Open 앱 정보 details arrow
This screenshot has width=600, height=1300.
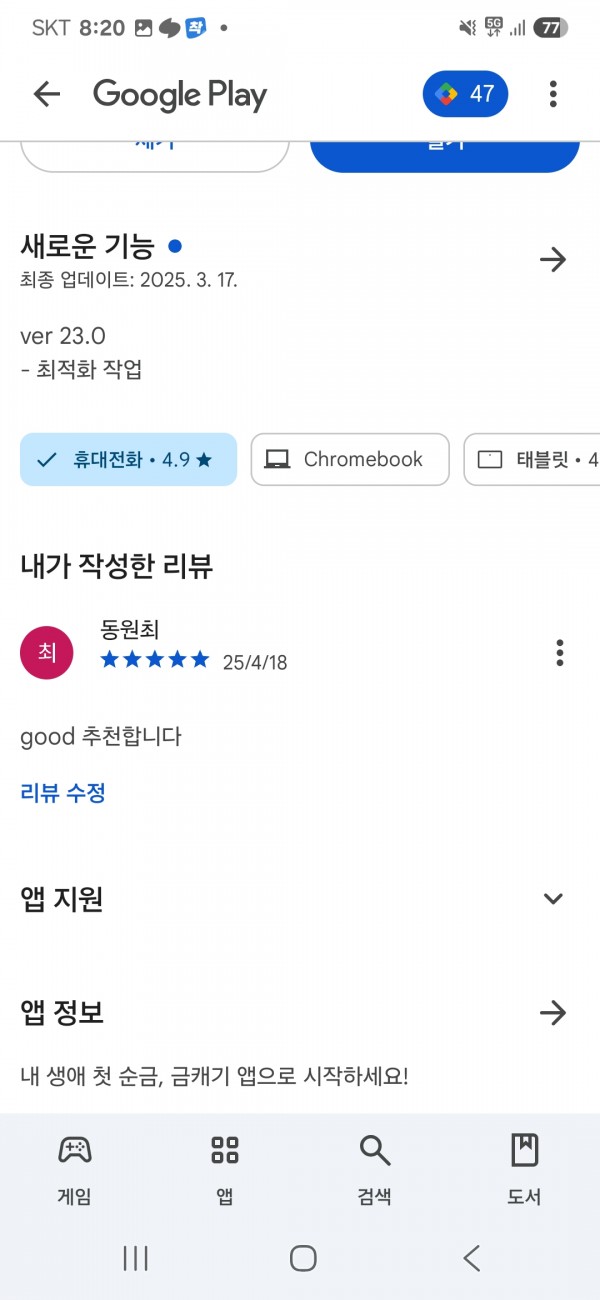point(553,1013)
